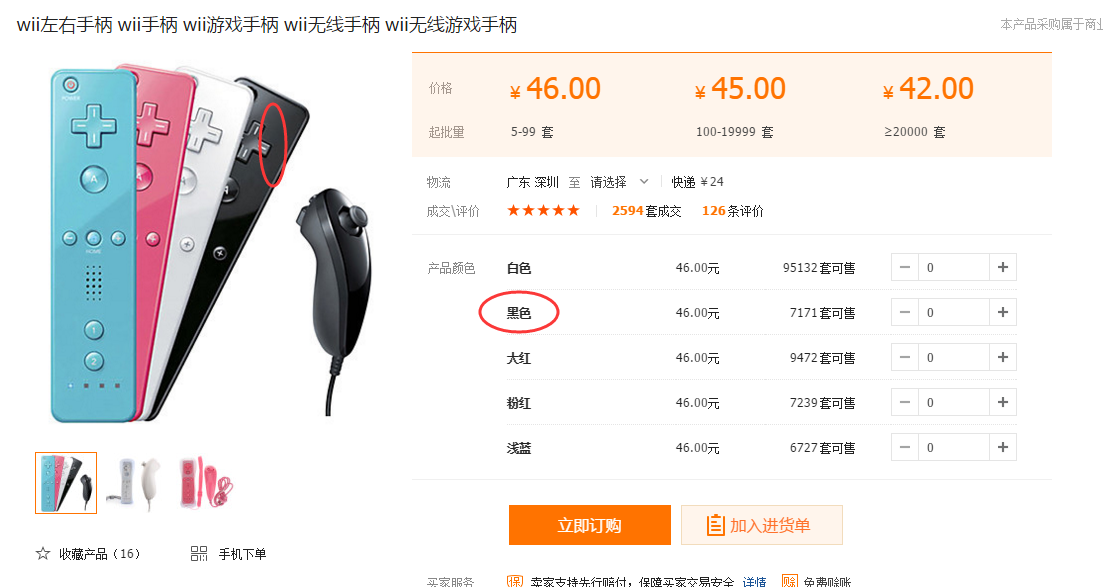
Task: Open QR code icon for 手机下单
Action: 199,554
